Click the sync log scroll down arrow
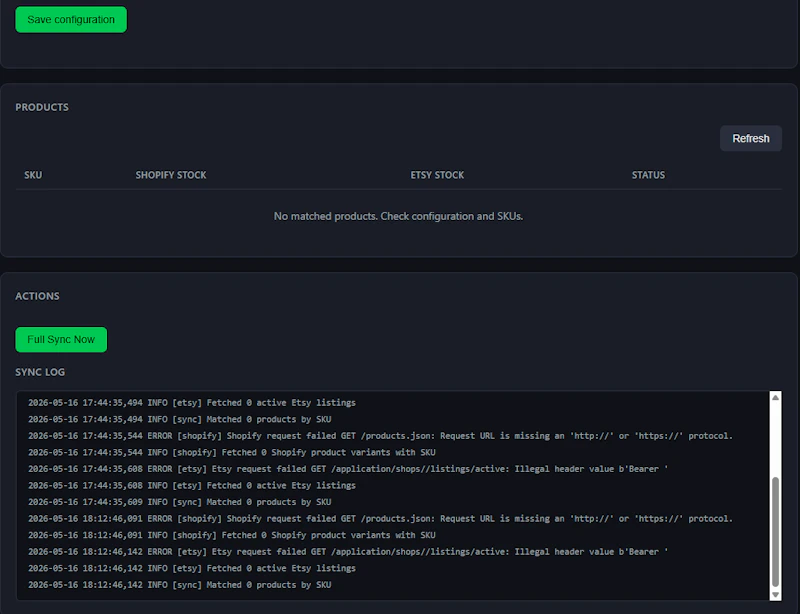 pyautogui.click(x=776, y=594)
